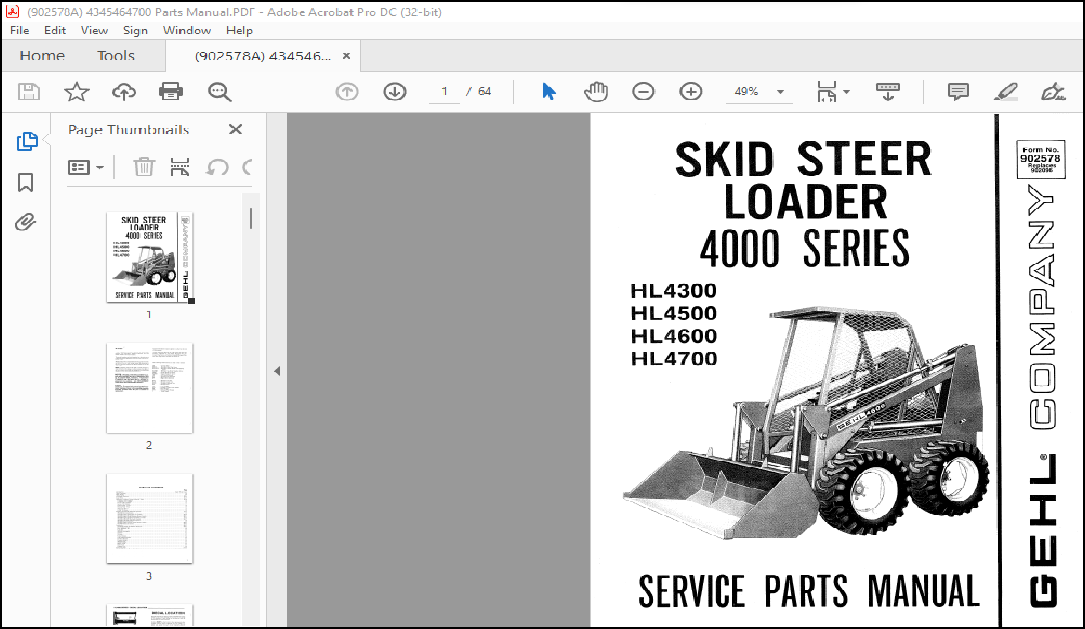The height and width of the screenshot is (629, 1085).
Task: Open the Sign menu
Action: pos(135,30)
